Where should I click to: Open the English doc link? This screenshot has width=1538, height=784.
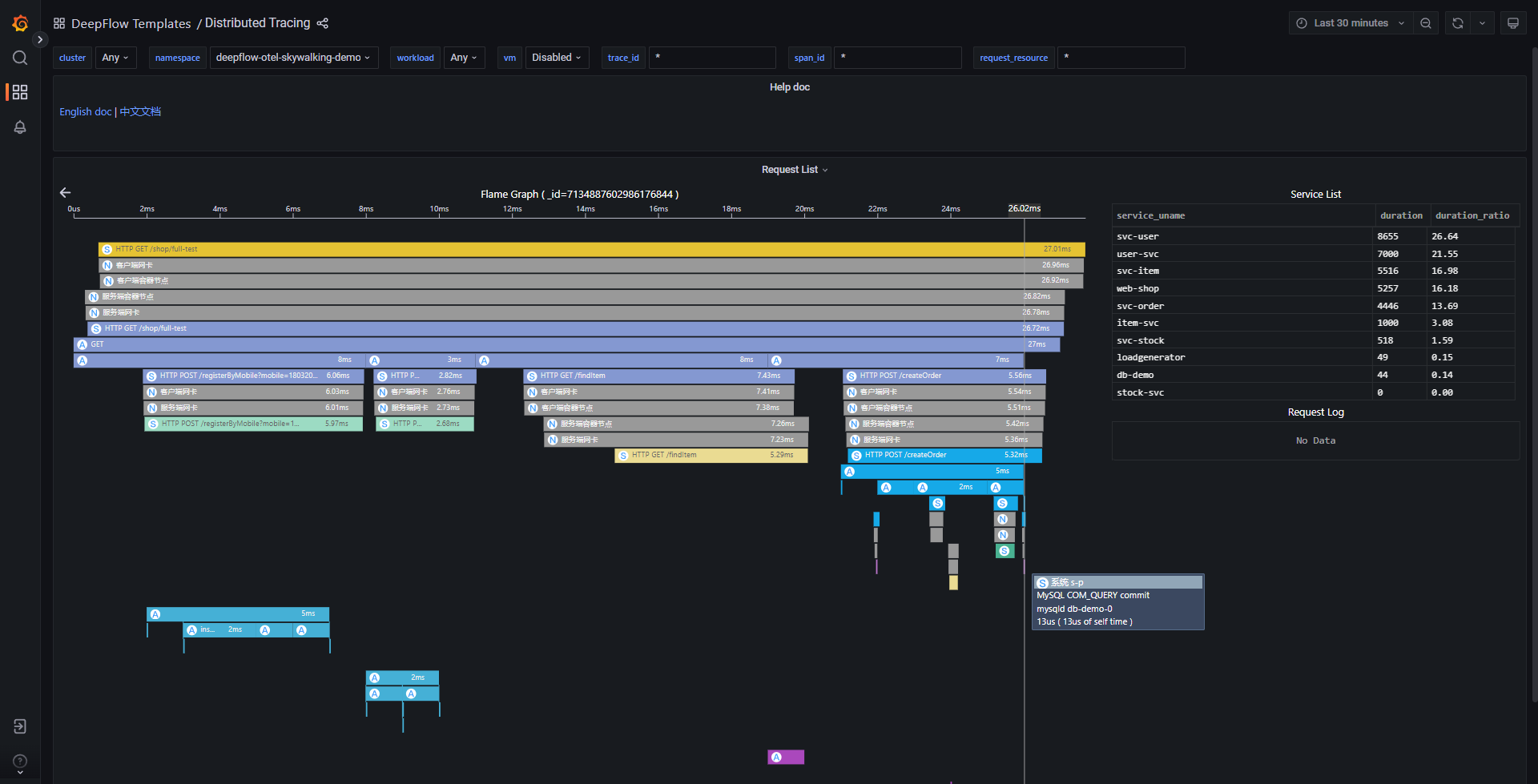(x=85, y=112)
